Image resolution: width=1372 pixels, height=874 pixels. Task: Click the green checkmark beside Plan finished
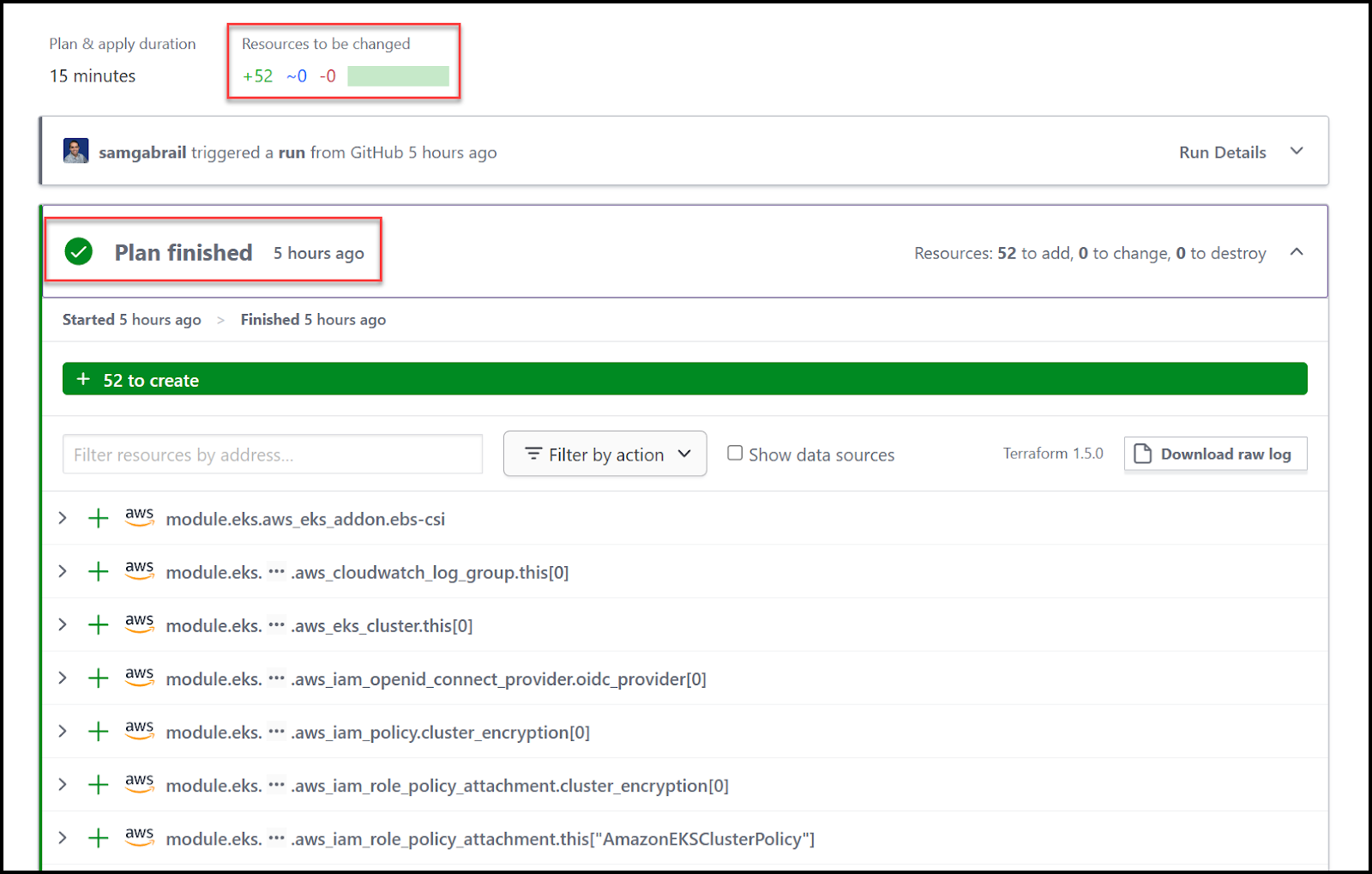tap(78, 252)
